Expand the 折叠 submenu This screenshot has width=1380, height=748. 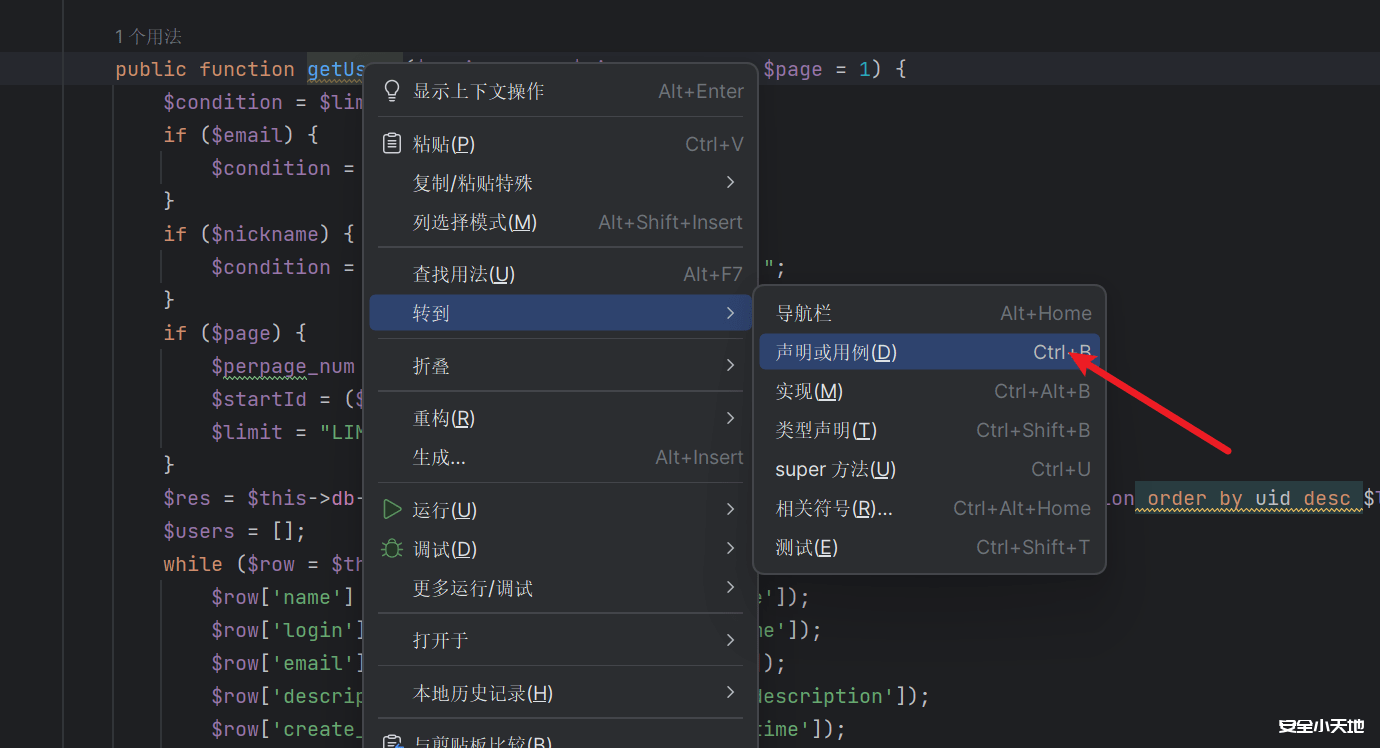[x=431, y=365]
